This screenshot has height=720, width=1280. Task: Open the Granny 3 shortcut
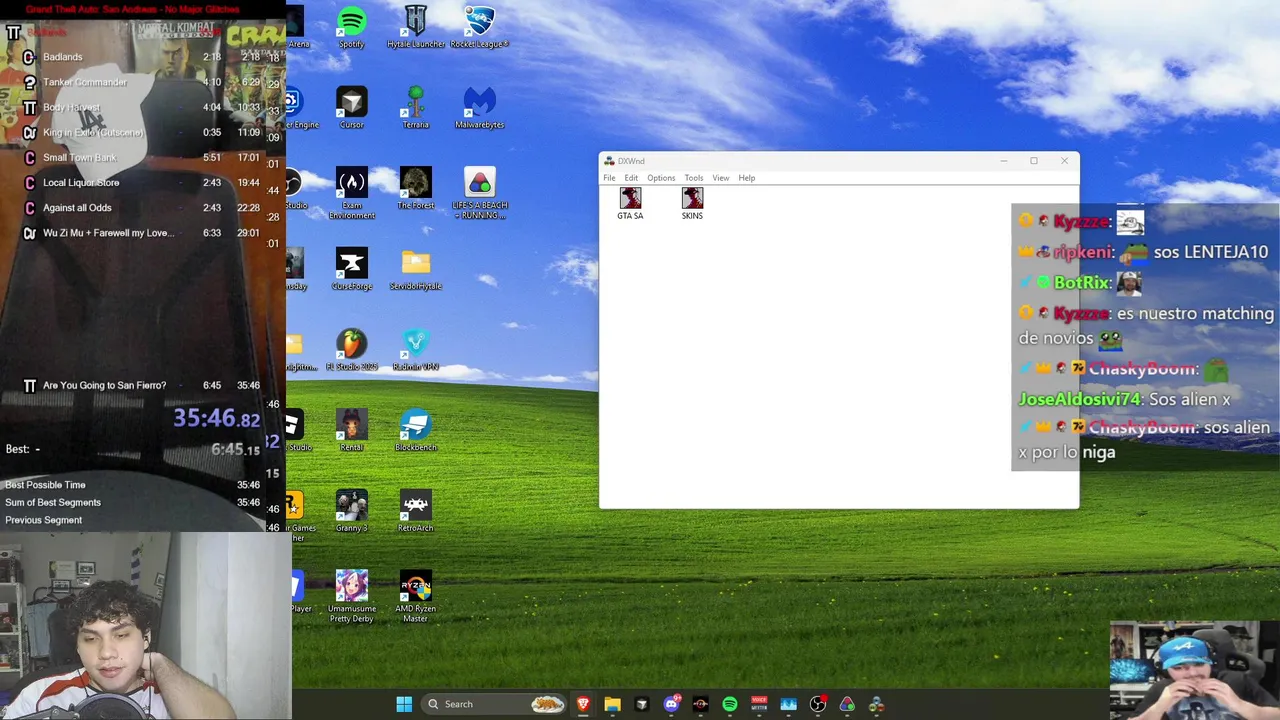click(x=351, y=511)
